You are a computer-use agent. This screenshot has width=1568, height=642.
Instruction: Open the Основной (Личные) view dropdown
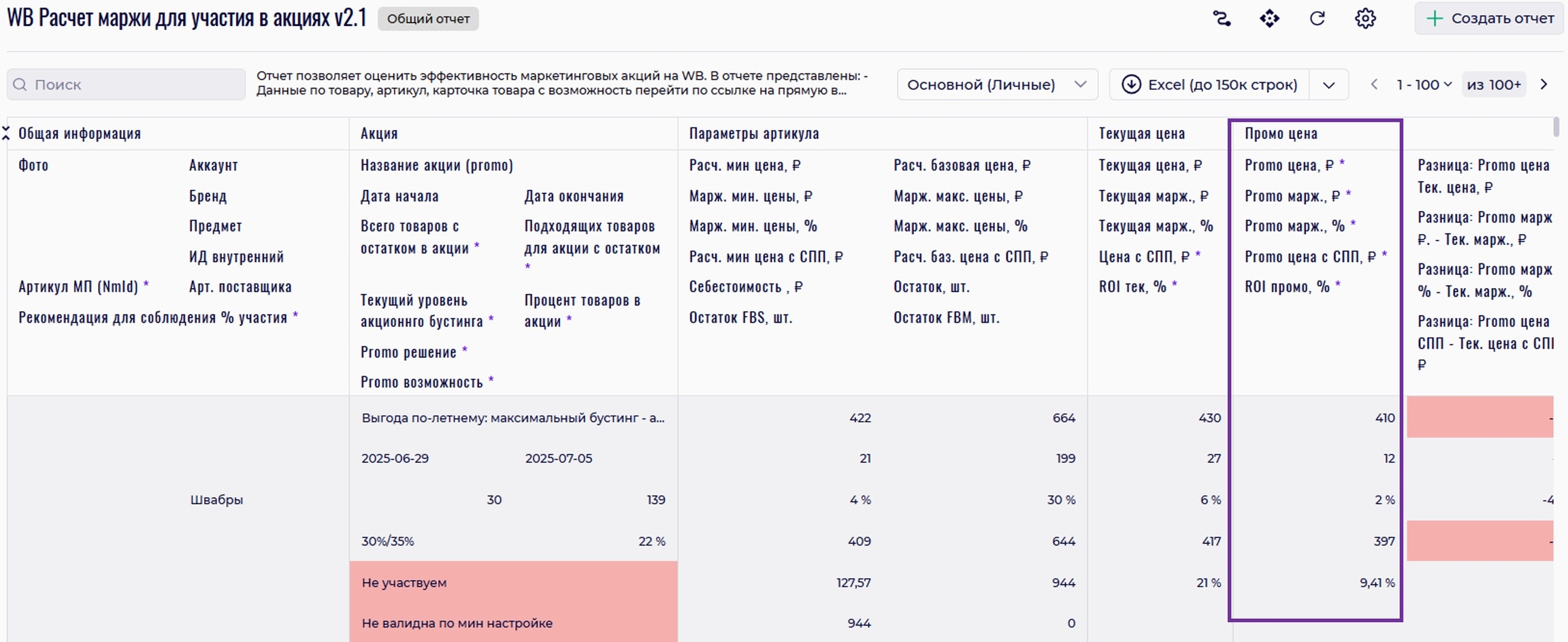pos(996,84)
